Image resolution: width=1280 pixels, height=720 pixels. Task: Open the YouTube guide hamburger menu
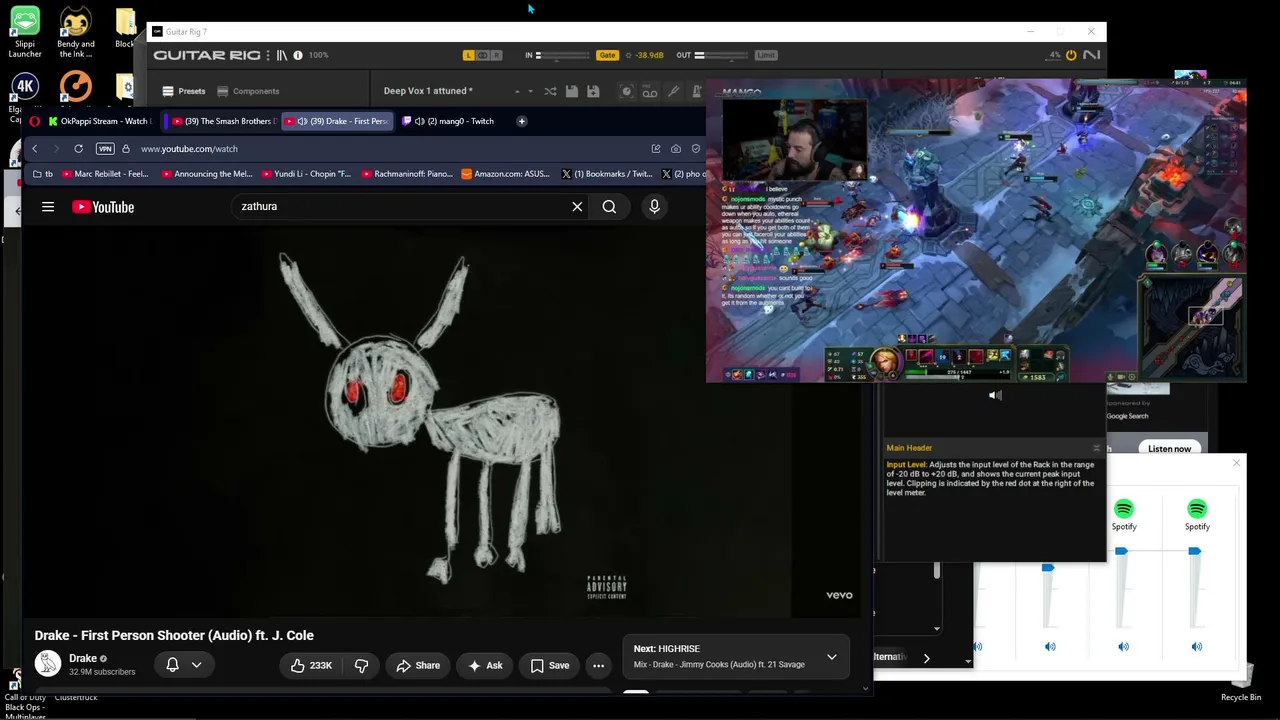pyautogui.click(x=48, y=207)
